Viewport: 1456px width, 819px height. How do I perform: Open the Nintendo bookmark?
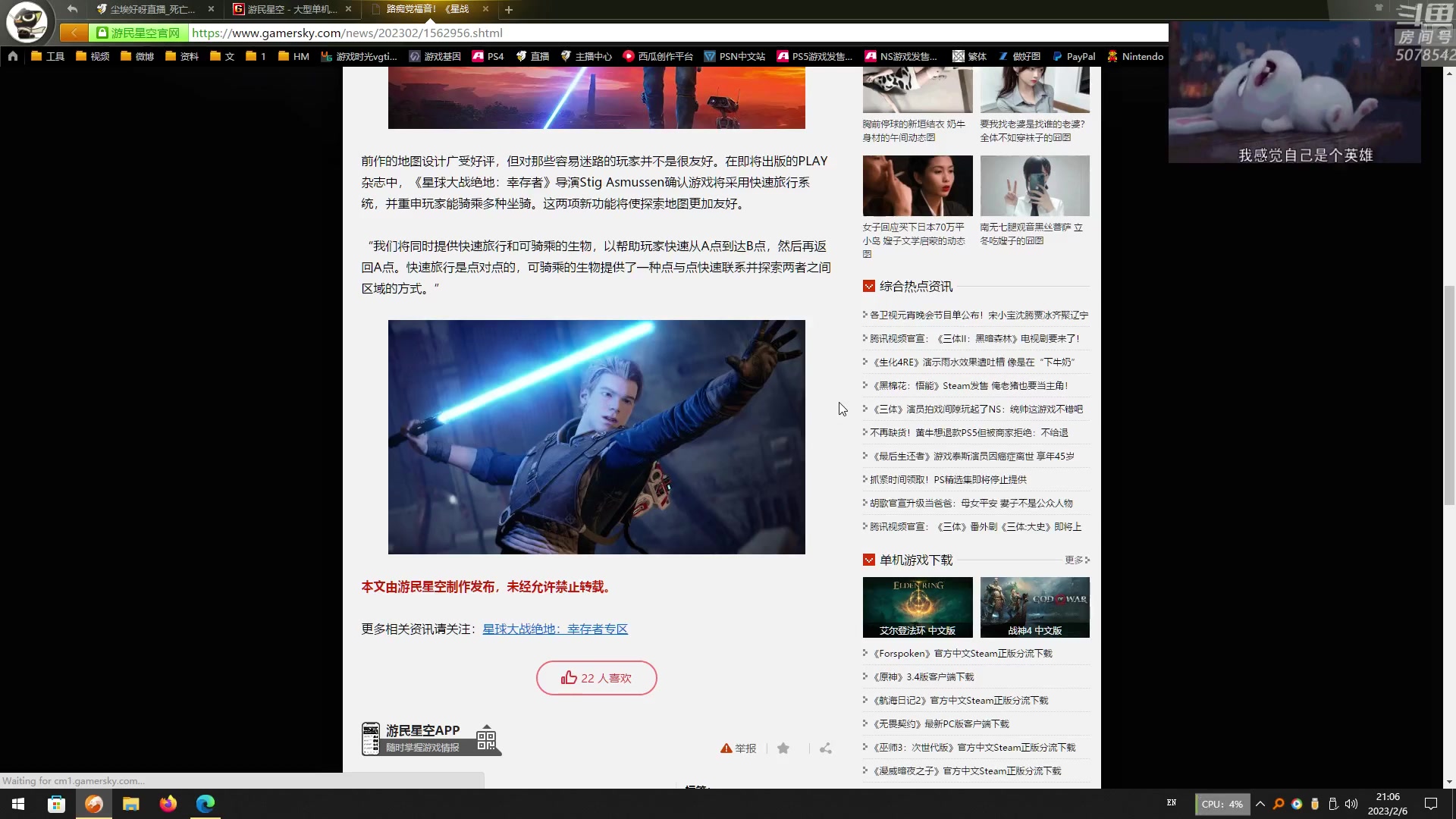(x=1135, y=56)
